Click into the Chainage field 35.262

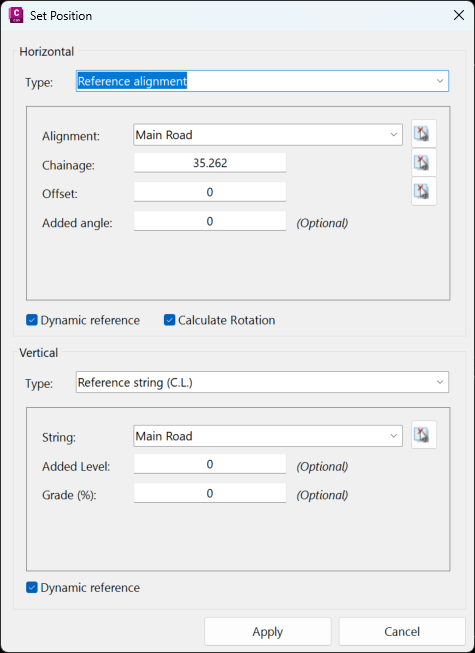coord(210,162)
